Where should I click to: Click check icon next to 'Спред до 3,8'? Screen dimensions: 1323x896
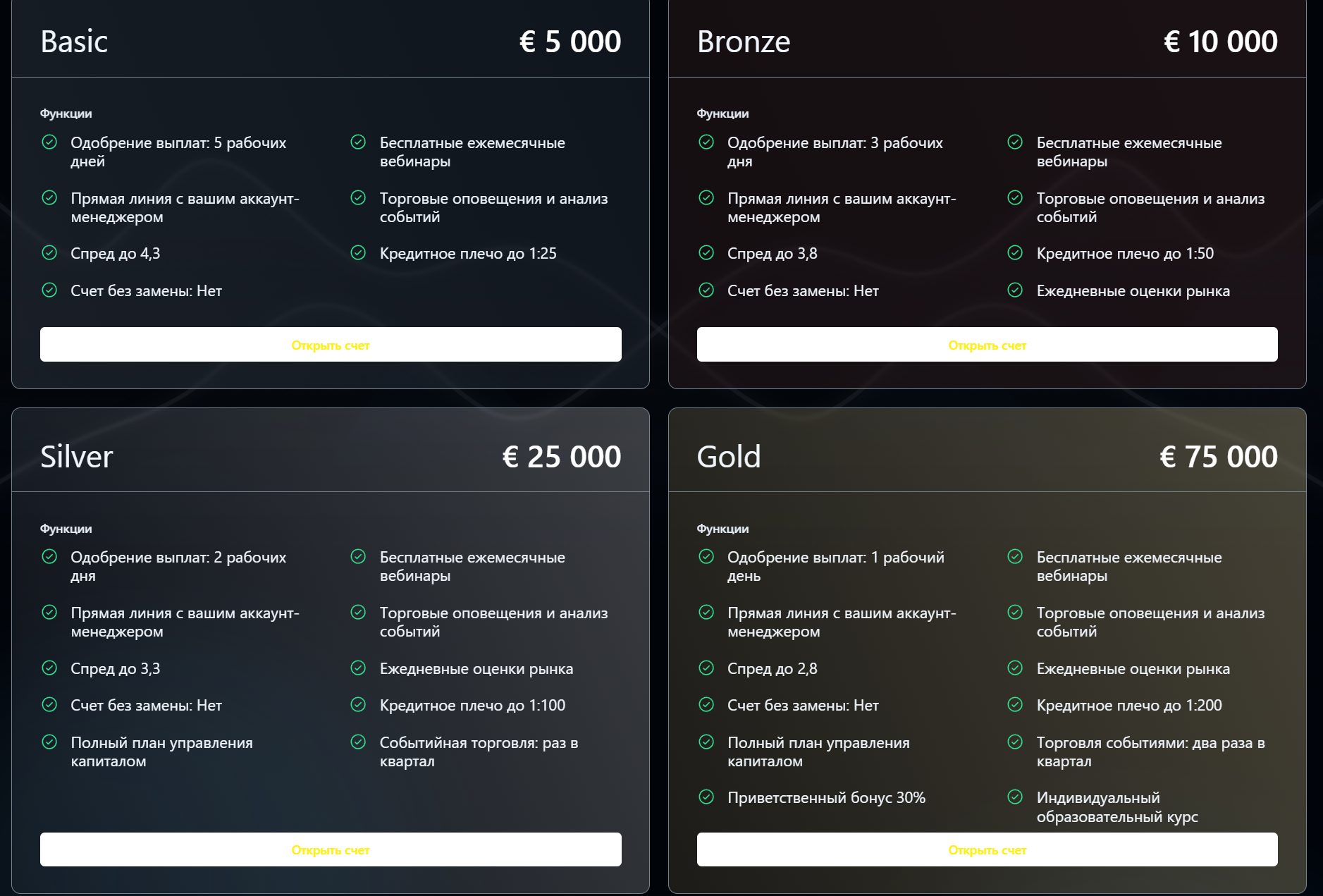click(x=706, y=252)
